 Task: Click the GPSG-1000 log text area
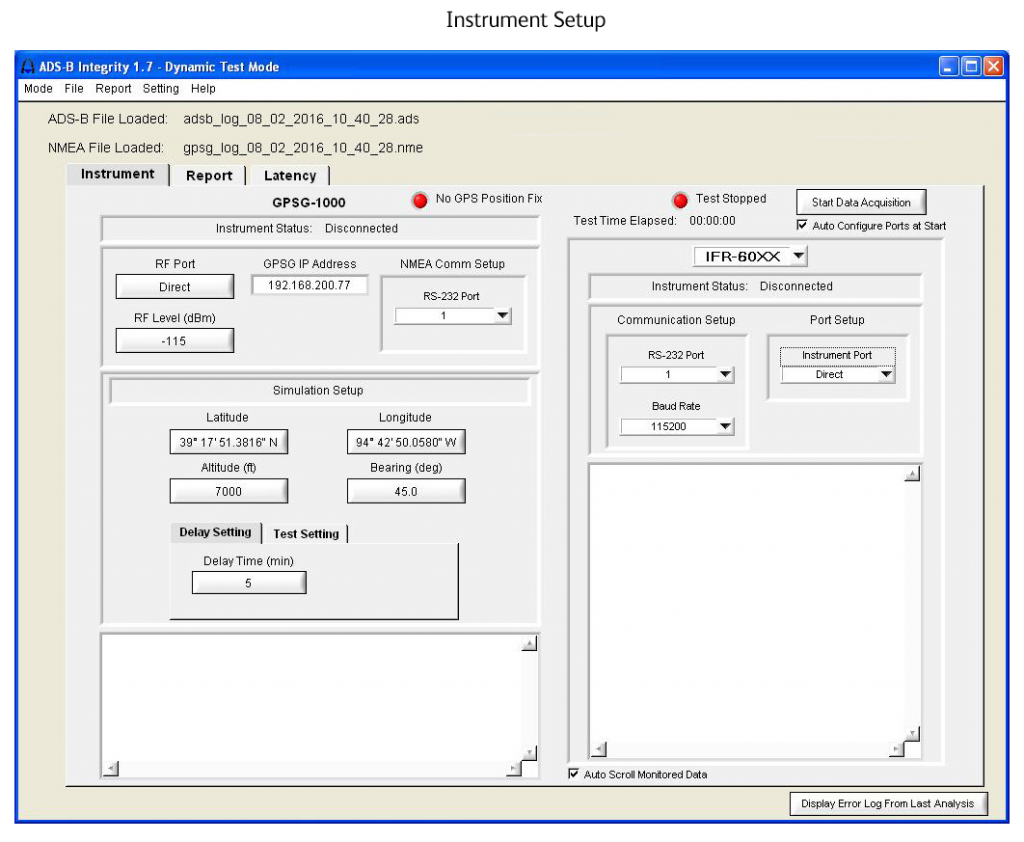click(x=312, y=698)
